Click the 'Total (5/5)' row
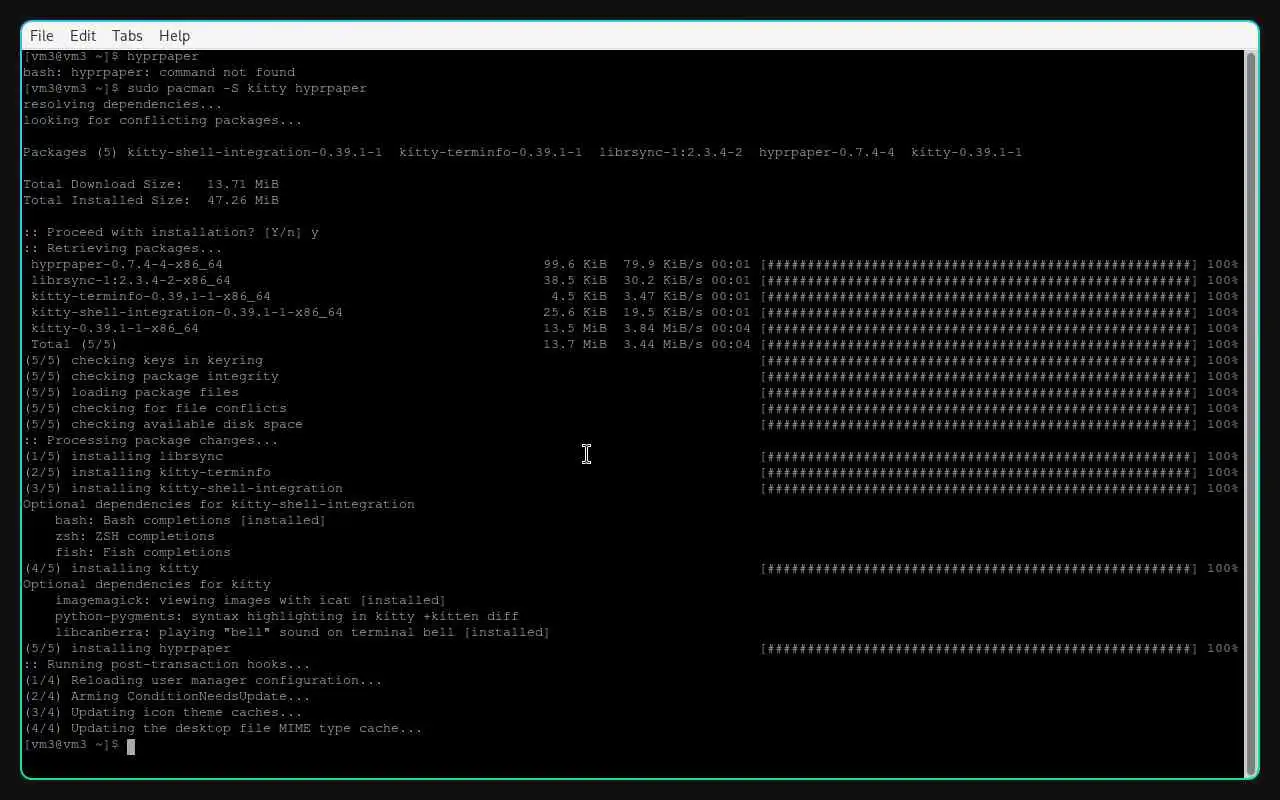1280x800 pixels. coord(634,344)
